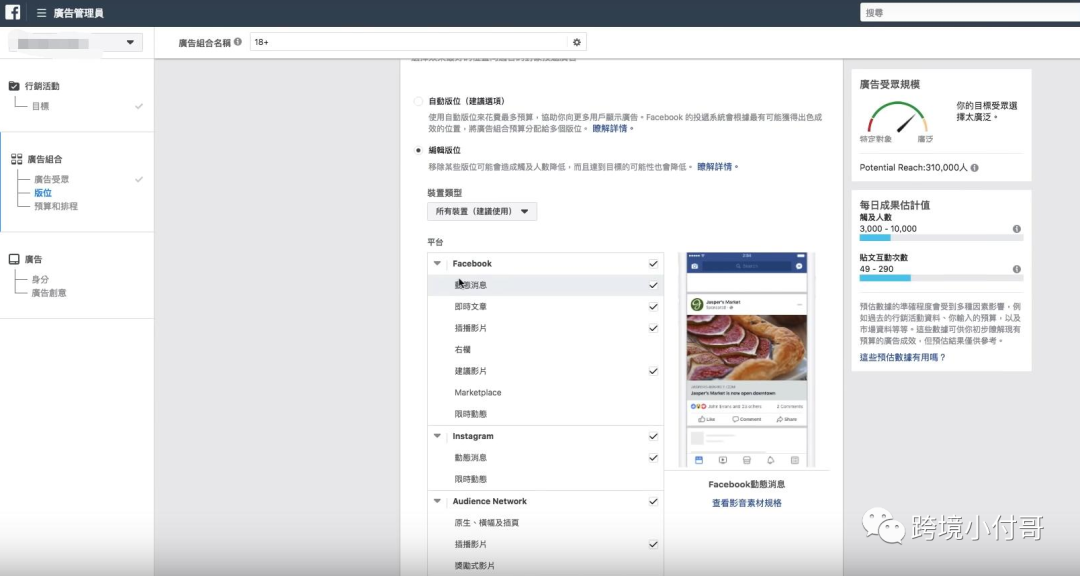Click the 廣告 ad icon in sidebar
The width and height of the screenshot is (1080, 576).
coord(14,258)
